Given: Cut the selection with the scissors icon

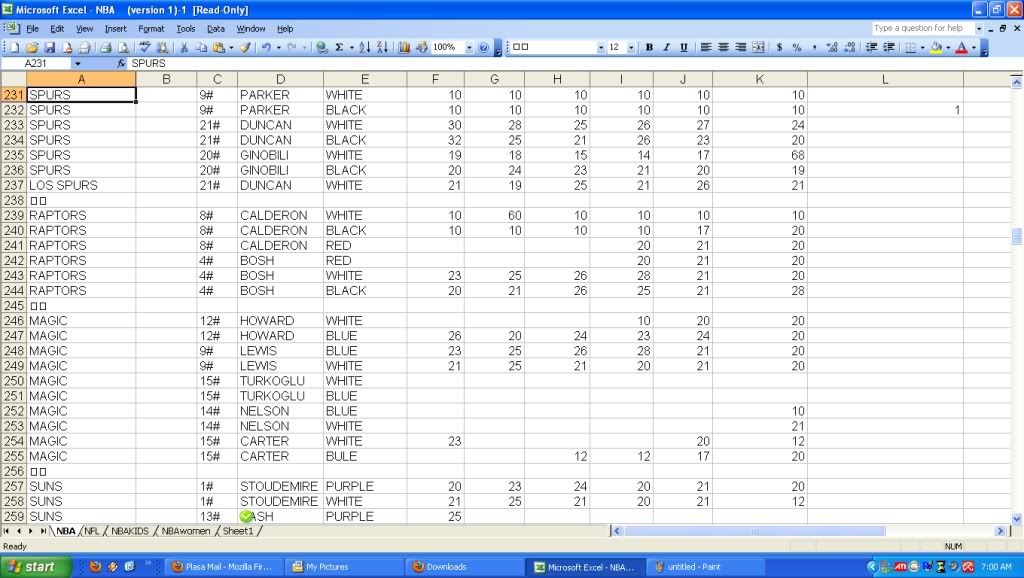Looking at the screenshot, I should 185,47.
